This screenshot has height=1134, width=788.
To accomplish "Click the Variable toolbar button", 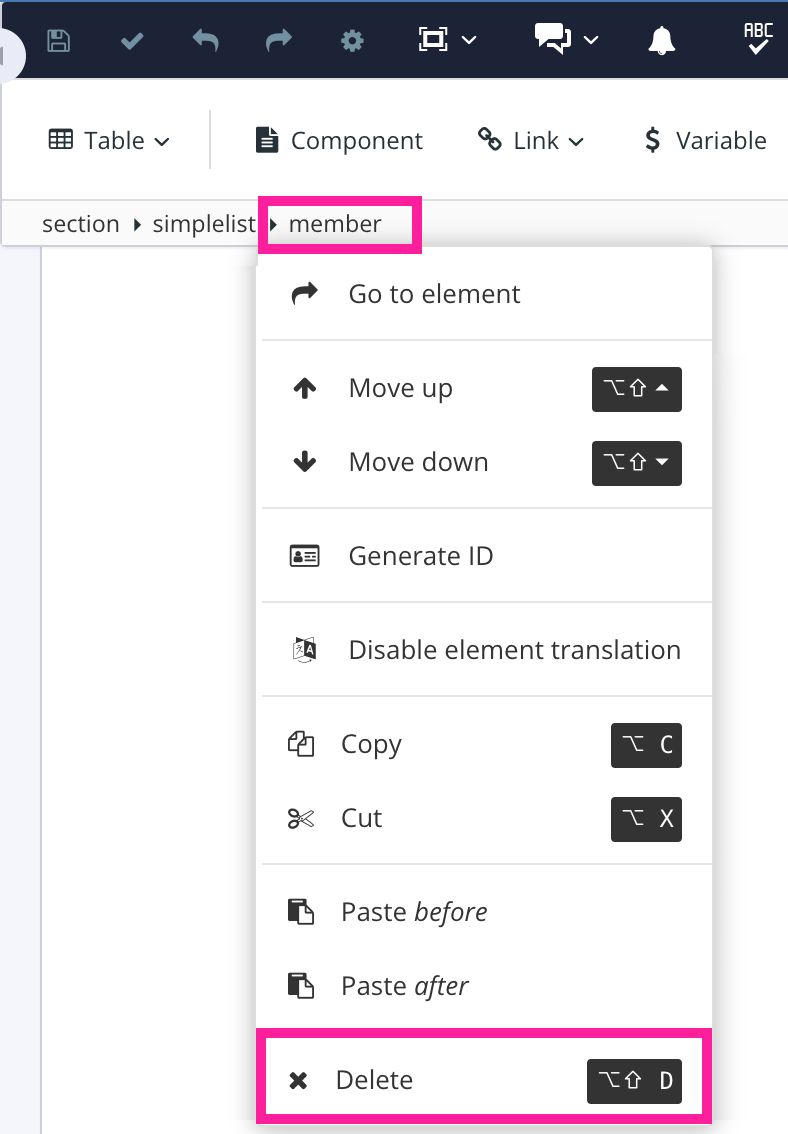I will pos(706,140).
